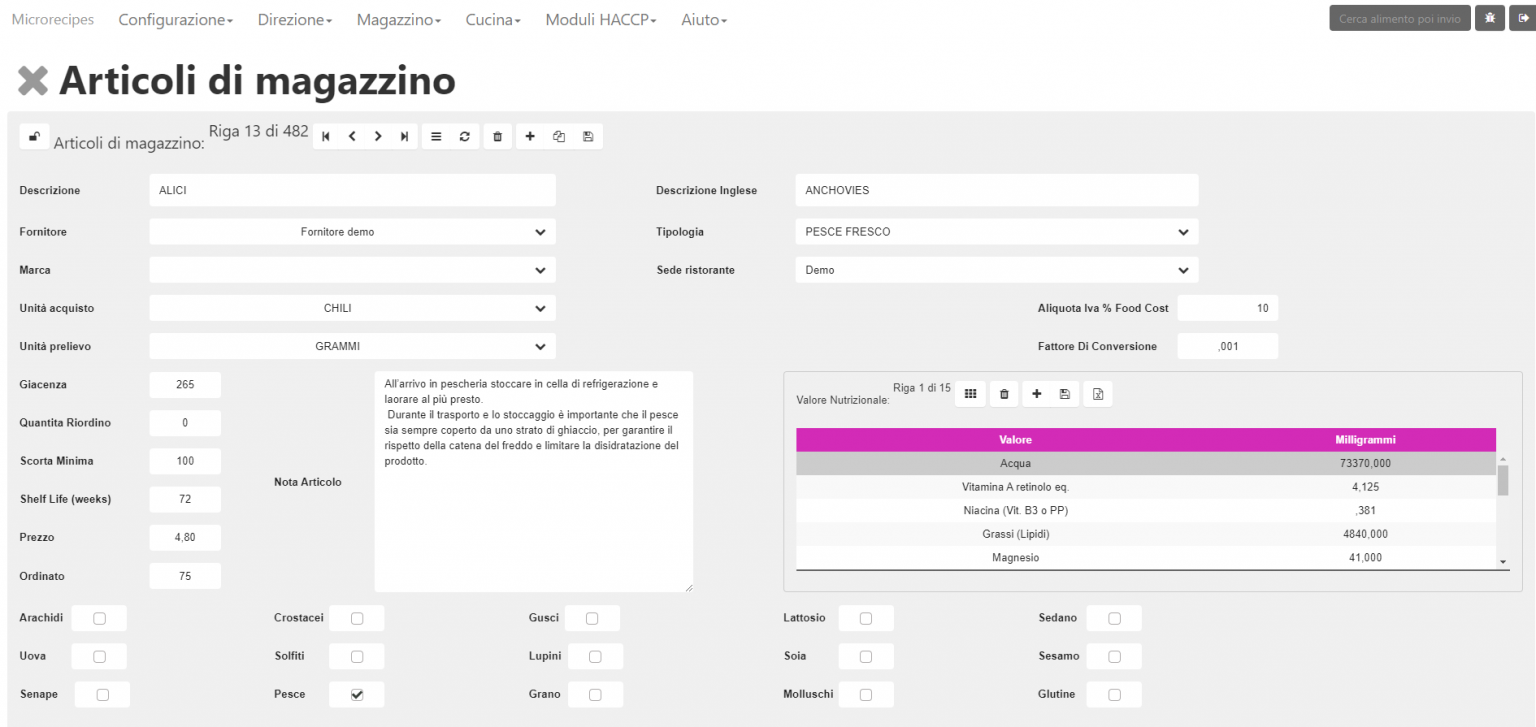Open the Magazzino menu
The width and height of the screenshot is (1536, 727).
pyautogui.click(x=399, y=20)
